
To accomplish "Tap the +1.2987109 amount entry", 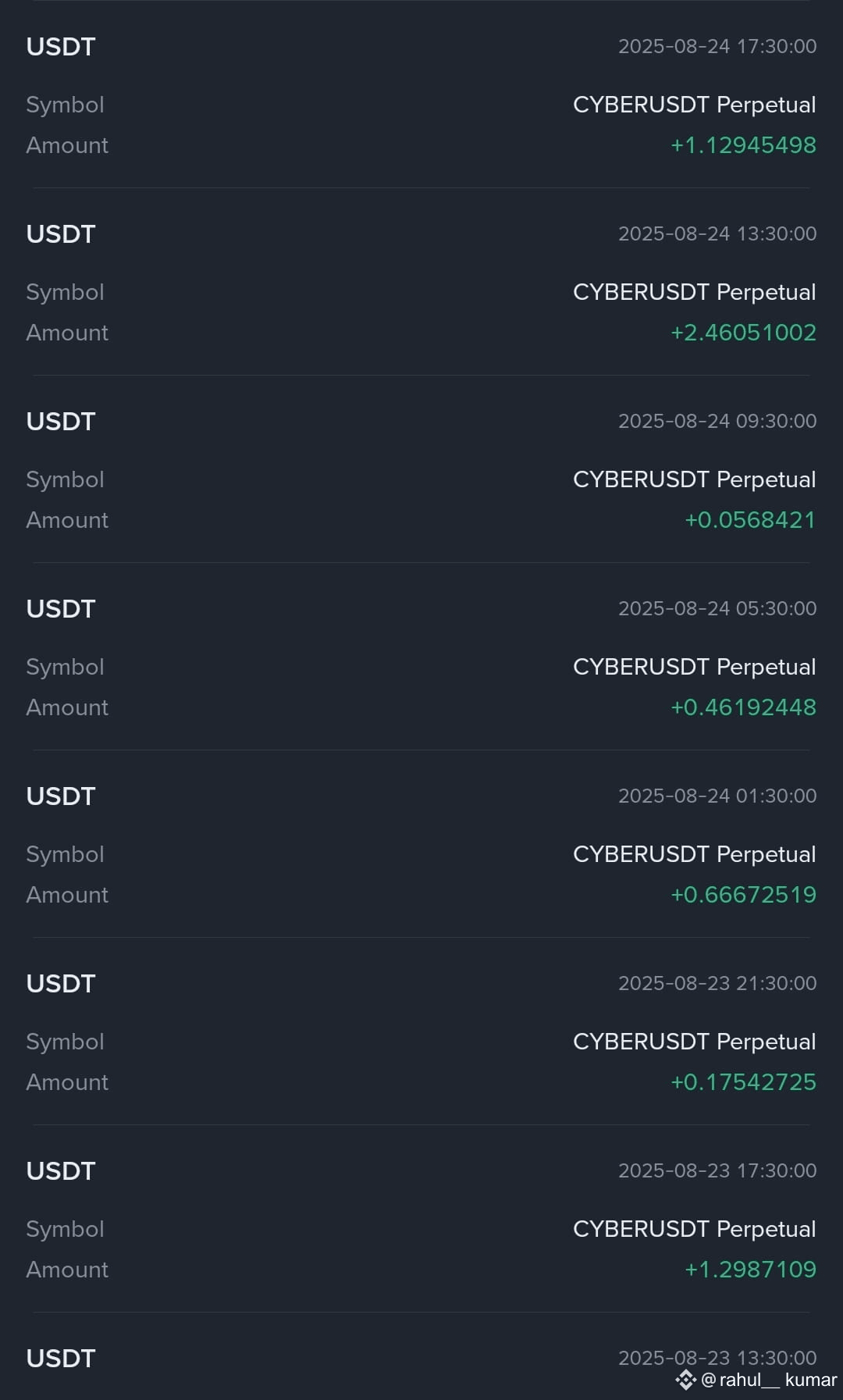I will tap(750, 1270).
